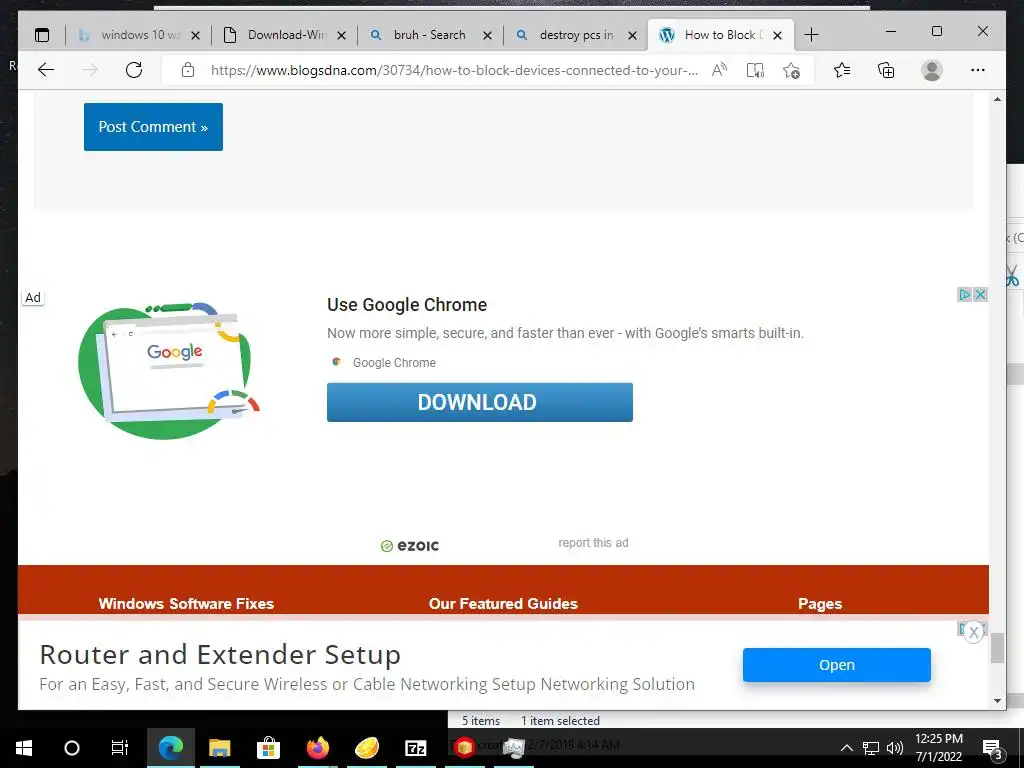This screenshot has width=1024, height=768.
Task: View site information lock icon
Action: (x=188, y=70)
